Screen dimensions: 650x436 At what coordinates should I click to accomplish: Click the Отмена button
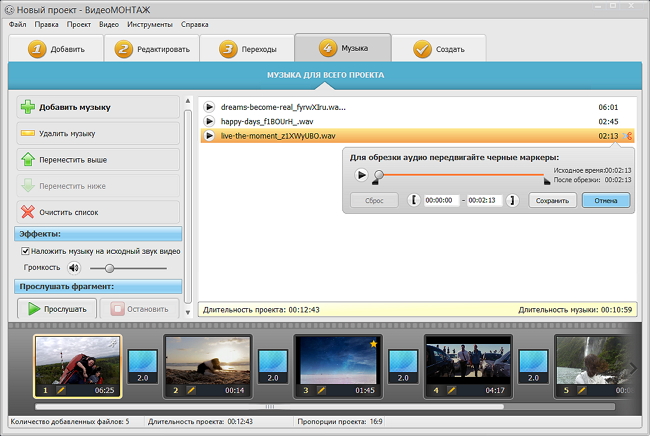pyautogui.click(x=606, y=200)
